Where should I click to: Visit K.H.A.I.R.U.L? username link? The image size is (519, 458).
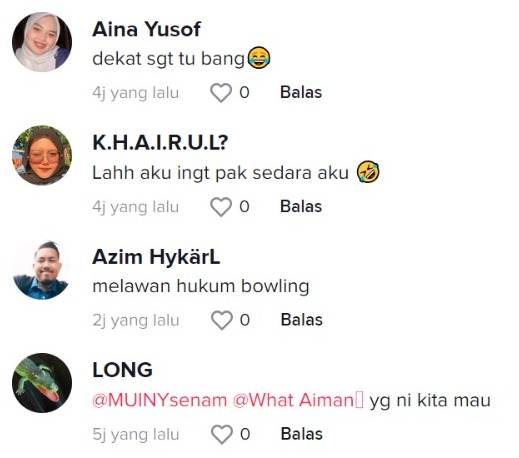(160, 143)
